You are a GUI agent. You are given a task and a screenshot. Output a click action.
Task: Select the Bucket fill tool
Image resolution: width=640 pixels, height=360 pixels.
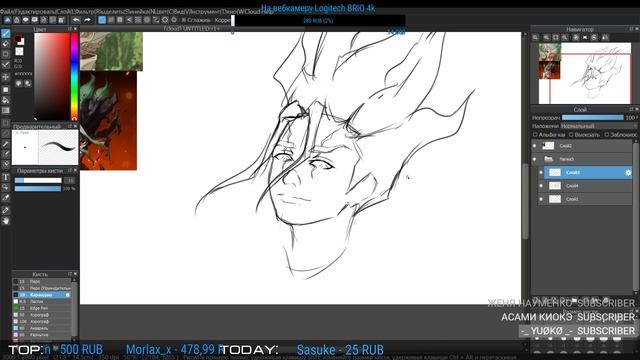pos(6,100)
